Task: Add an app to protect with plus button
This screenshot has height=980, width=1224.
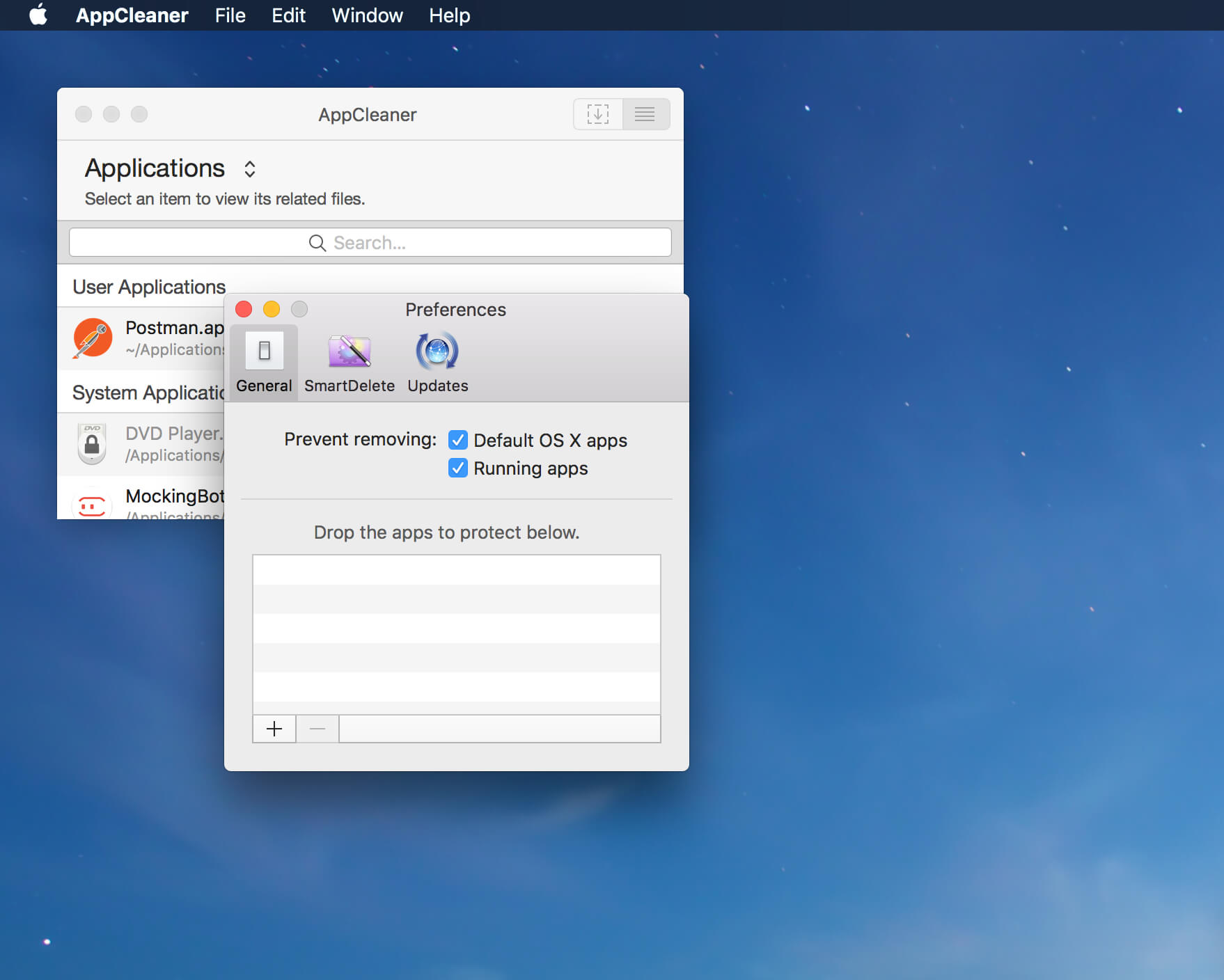Action: (x=274, y=729)
